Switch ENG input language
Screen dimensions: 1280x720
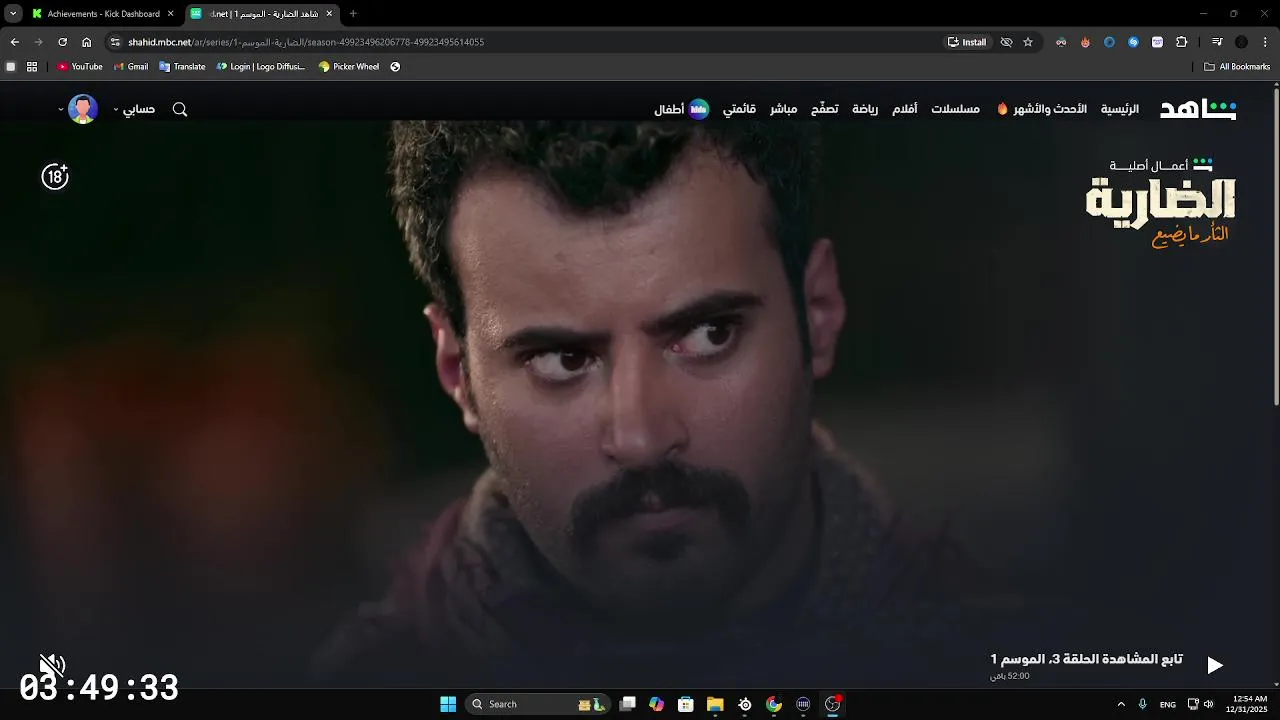1168,704
